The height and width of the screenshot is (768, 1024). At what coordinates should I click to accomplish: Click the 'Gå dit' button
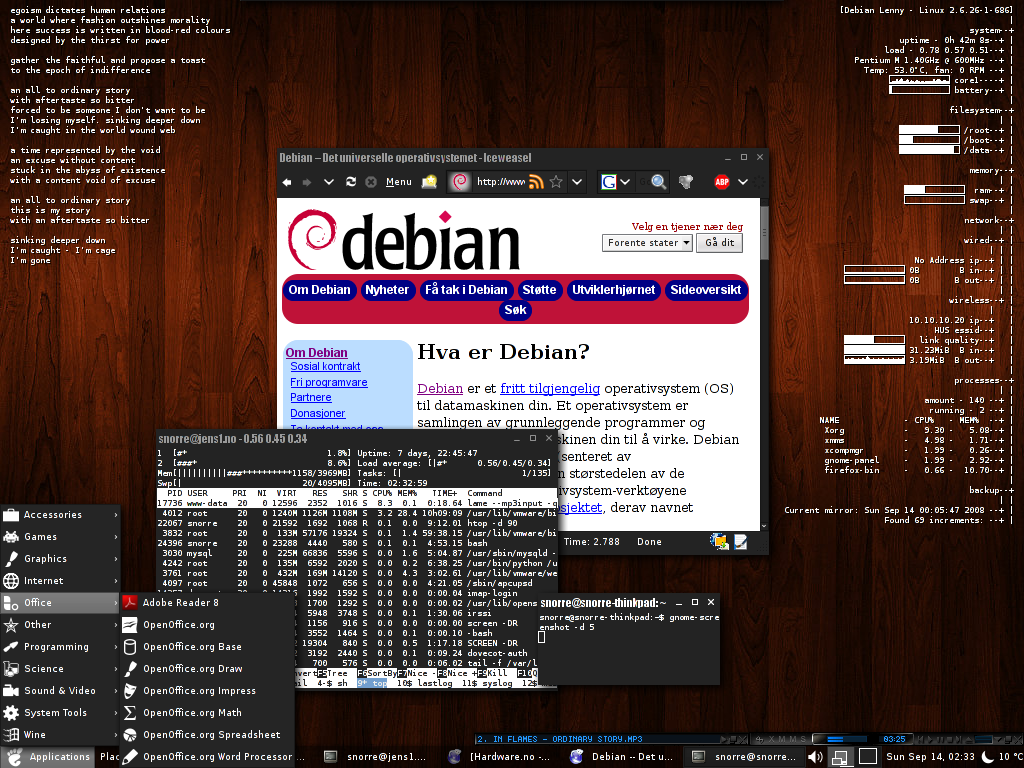click(720, 243)
